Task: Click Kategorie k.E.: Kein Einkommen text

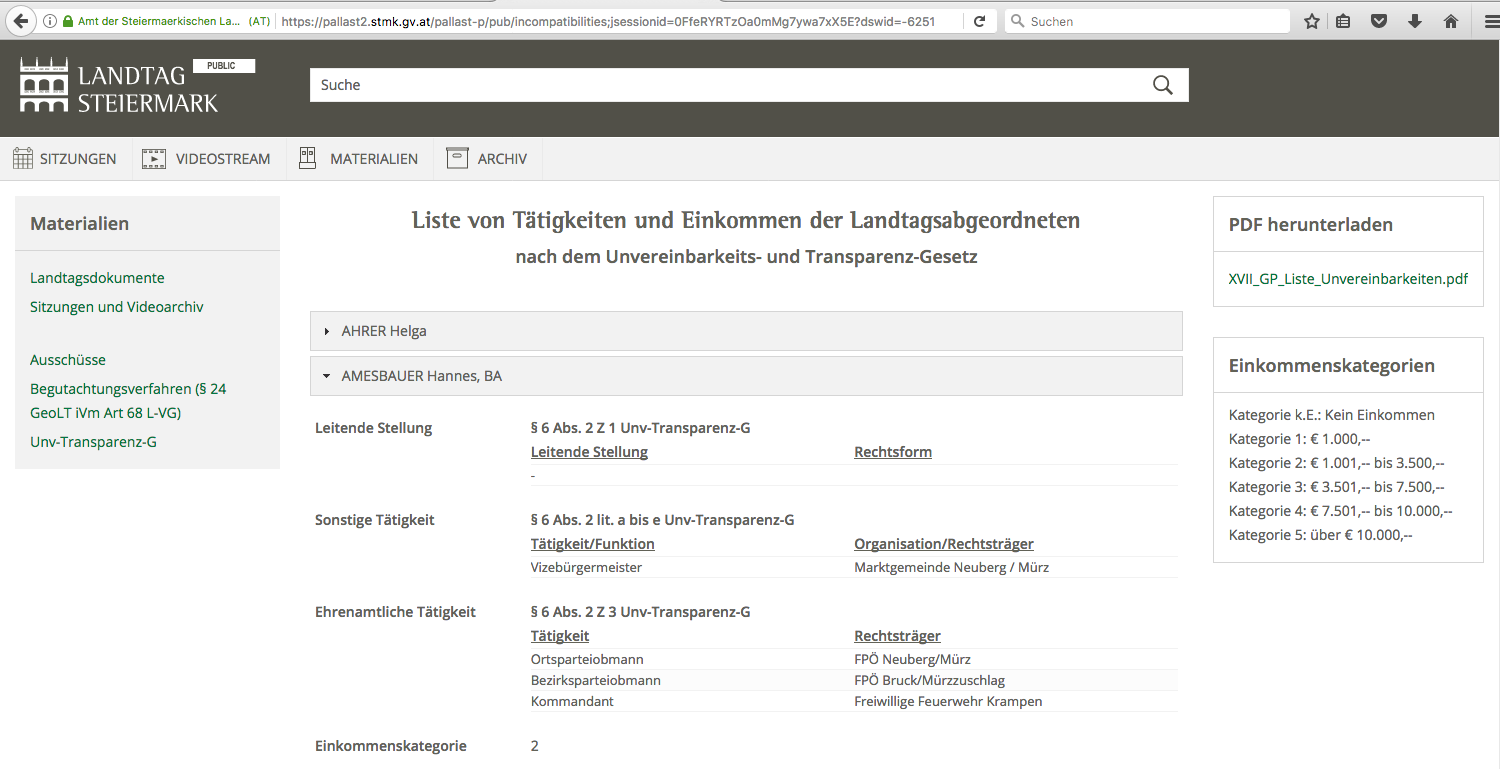Action: pyautogui.click(x=1332, y=415)
